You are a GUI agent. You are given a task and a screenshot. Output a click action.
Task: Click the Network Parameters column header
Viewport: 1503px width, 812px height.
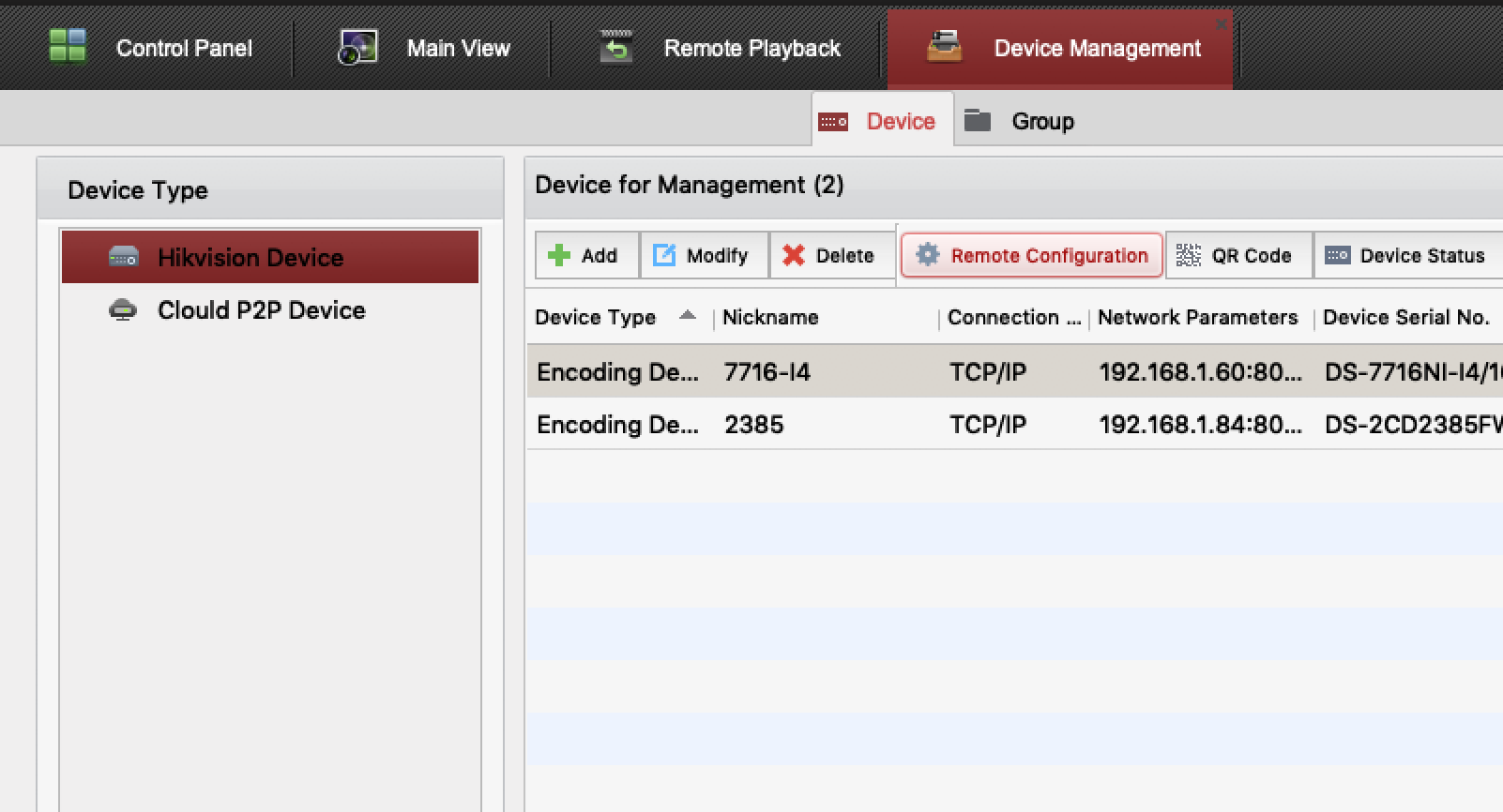click(1197, 318)
